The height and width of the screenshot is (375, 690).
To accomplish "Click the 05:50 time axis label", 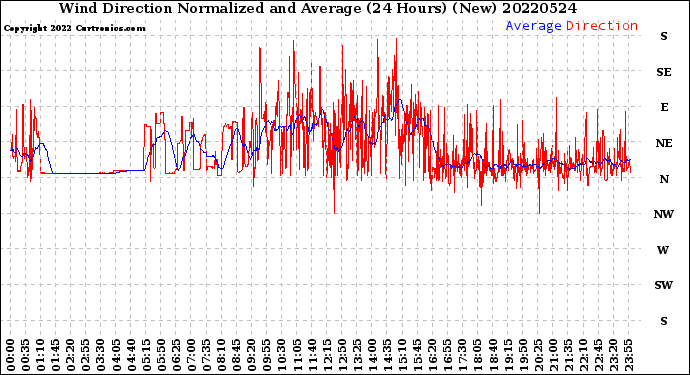I will pos(161,355).
